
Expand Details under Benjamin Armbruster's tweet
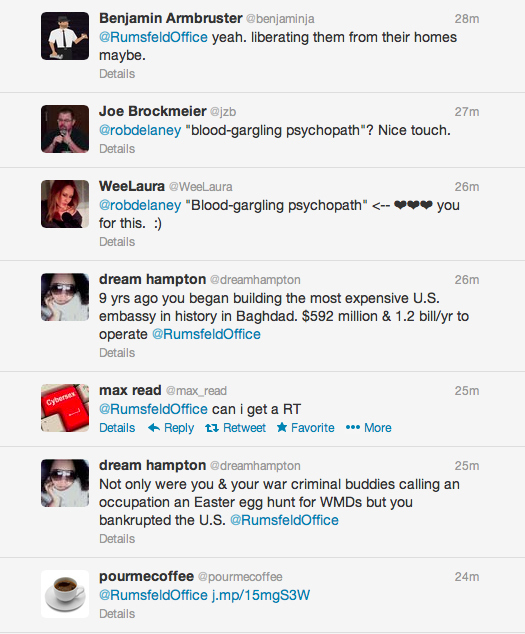[117, 74]
